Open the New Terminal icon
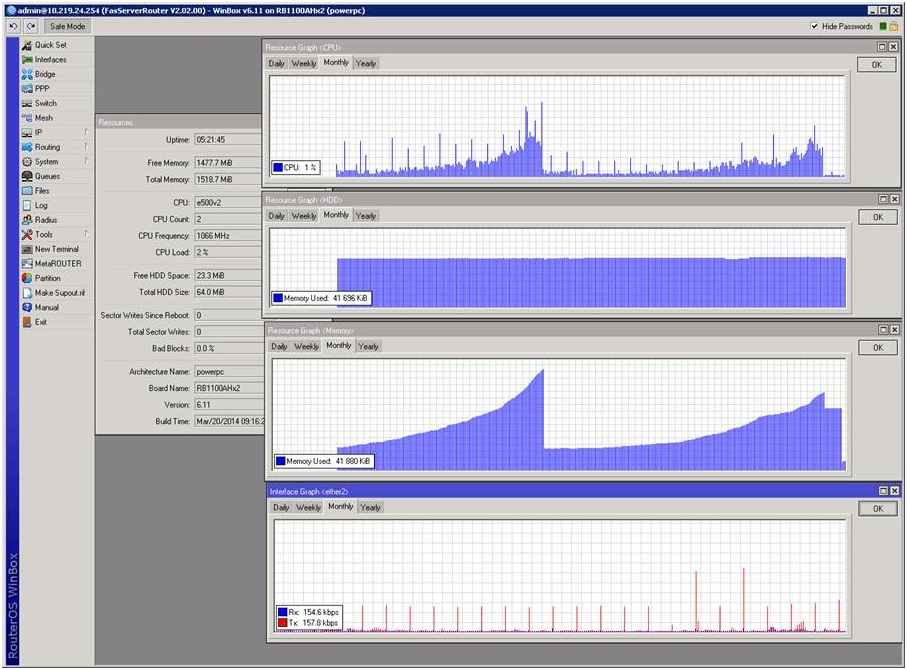This screenshot has width=907, height=670. tap(27, 249)
